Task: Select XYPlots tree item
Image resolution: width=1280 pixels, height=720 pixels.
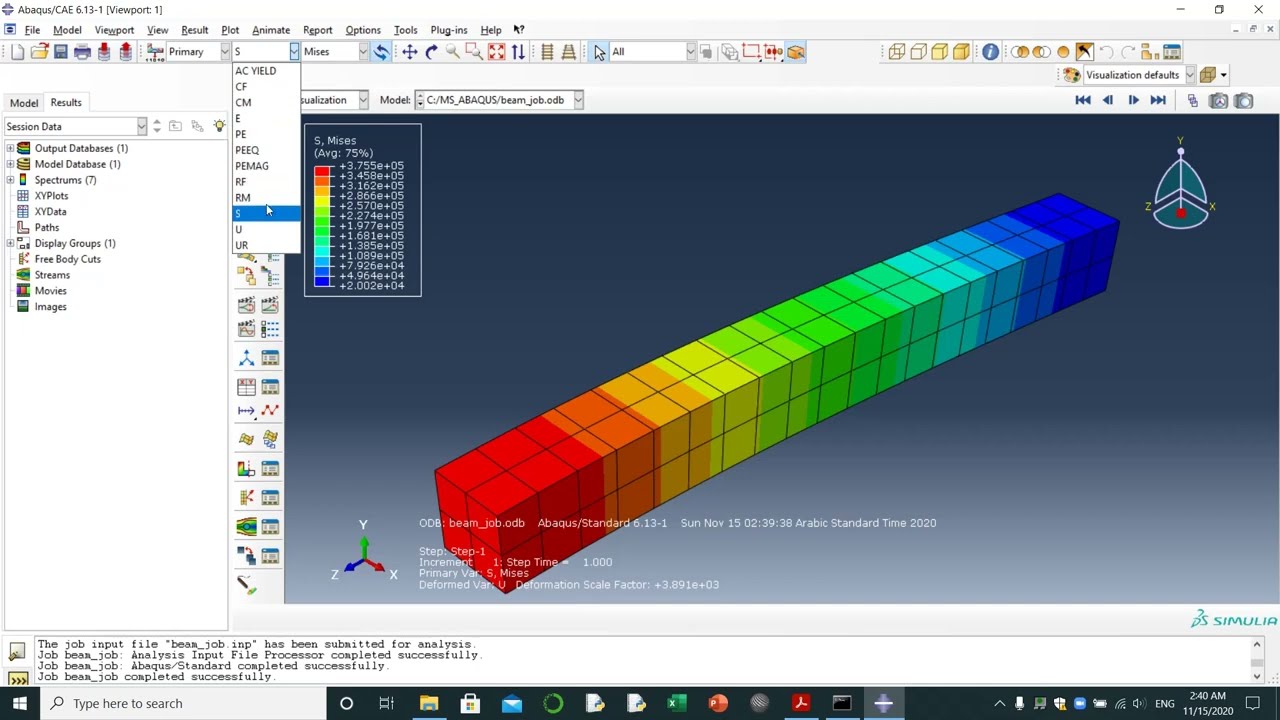Action: click(51, 196)
